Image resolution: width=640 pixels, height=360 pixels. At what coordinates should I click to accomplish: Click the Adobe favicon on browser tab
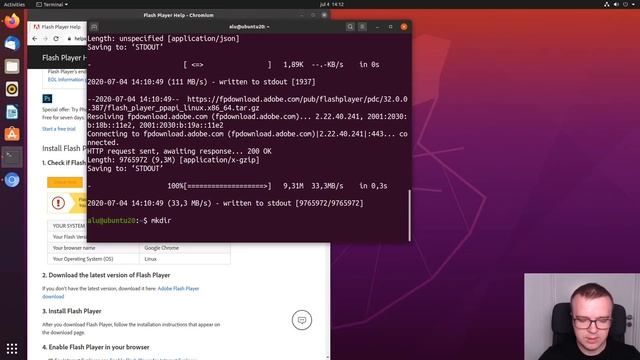click(x=36, y=27)
